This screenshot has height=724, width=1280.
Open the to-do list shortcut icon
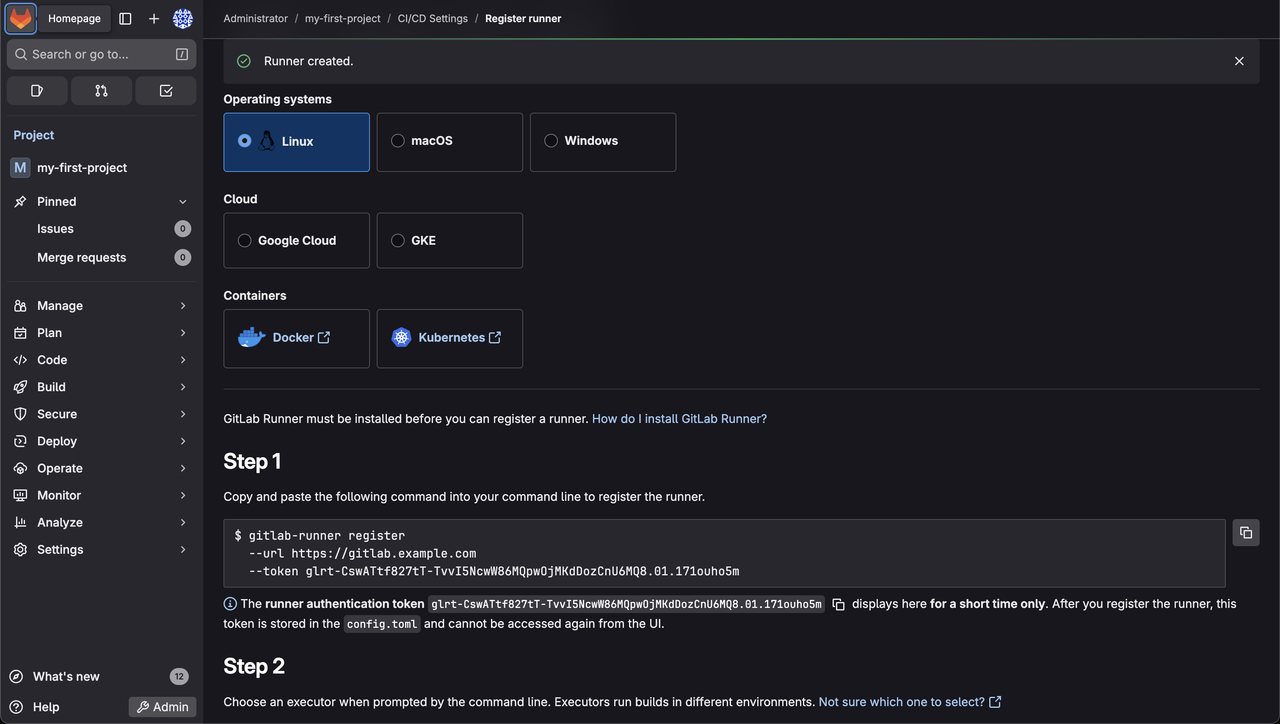coord(166,91)
